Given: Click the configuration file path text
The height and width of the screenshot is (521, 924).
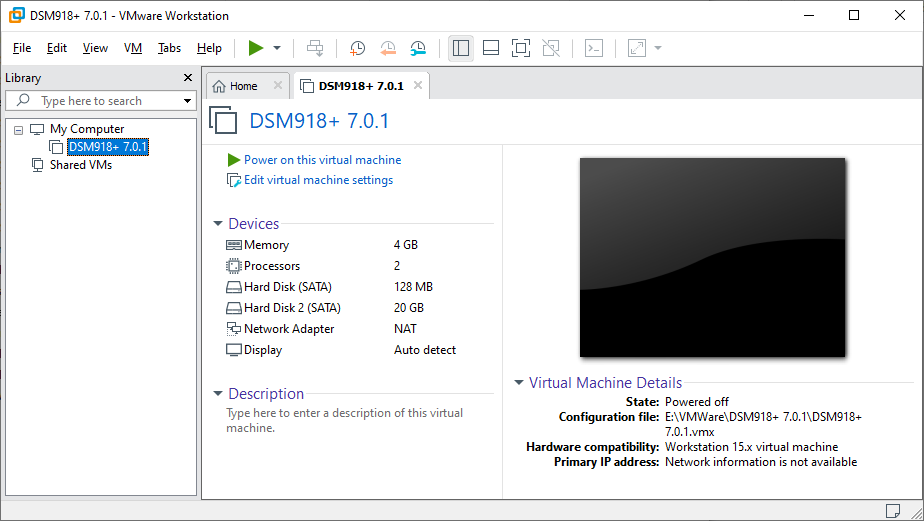Looking at the screenshot, I should [763, 424].
